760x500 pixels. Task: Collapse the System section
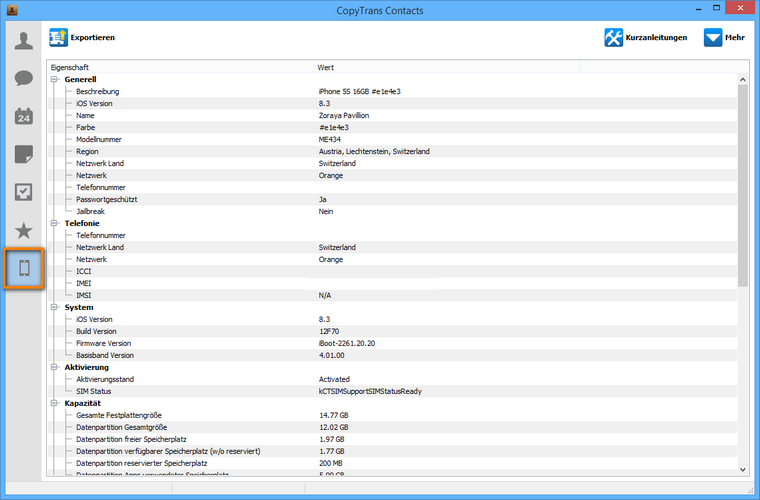[54, 307]
